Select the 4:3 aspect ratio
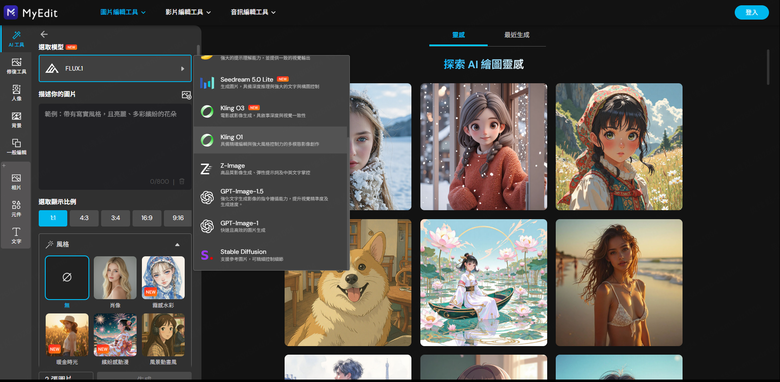This screenshot has width=780, height=382. pyautogui.click(x=84, y=218)
